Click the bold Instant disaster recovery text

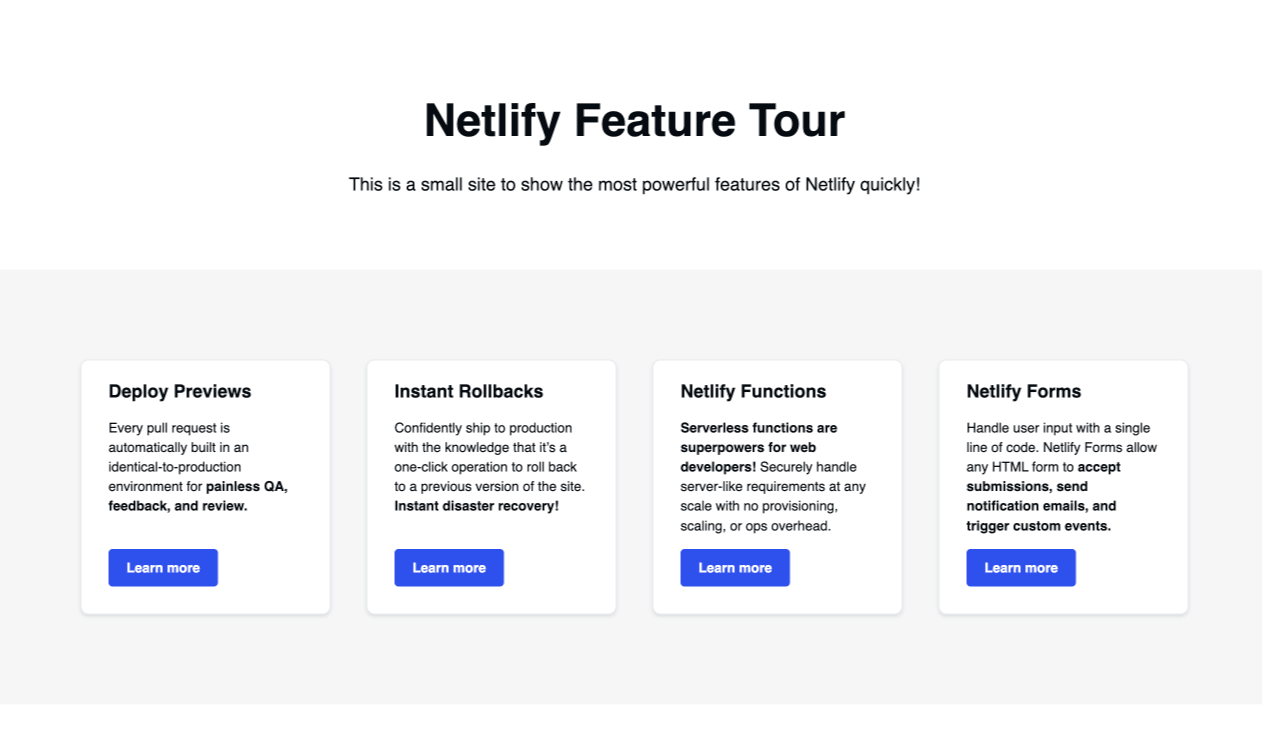click(477, 505)
